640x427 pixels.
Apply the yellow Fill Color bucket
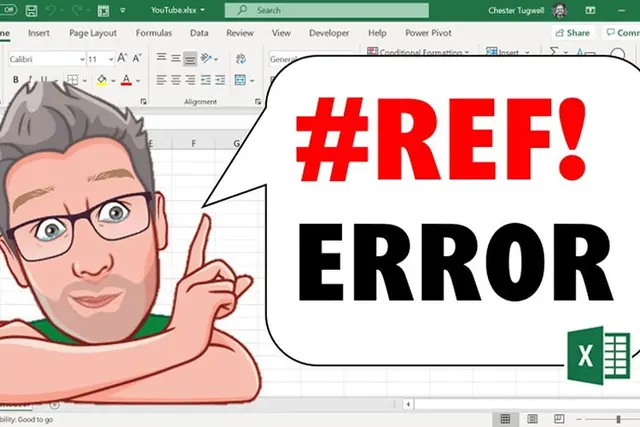pos(102,80)
